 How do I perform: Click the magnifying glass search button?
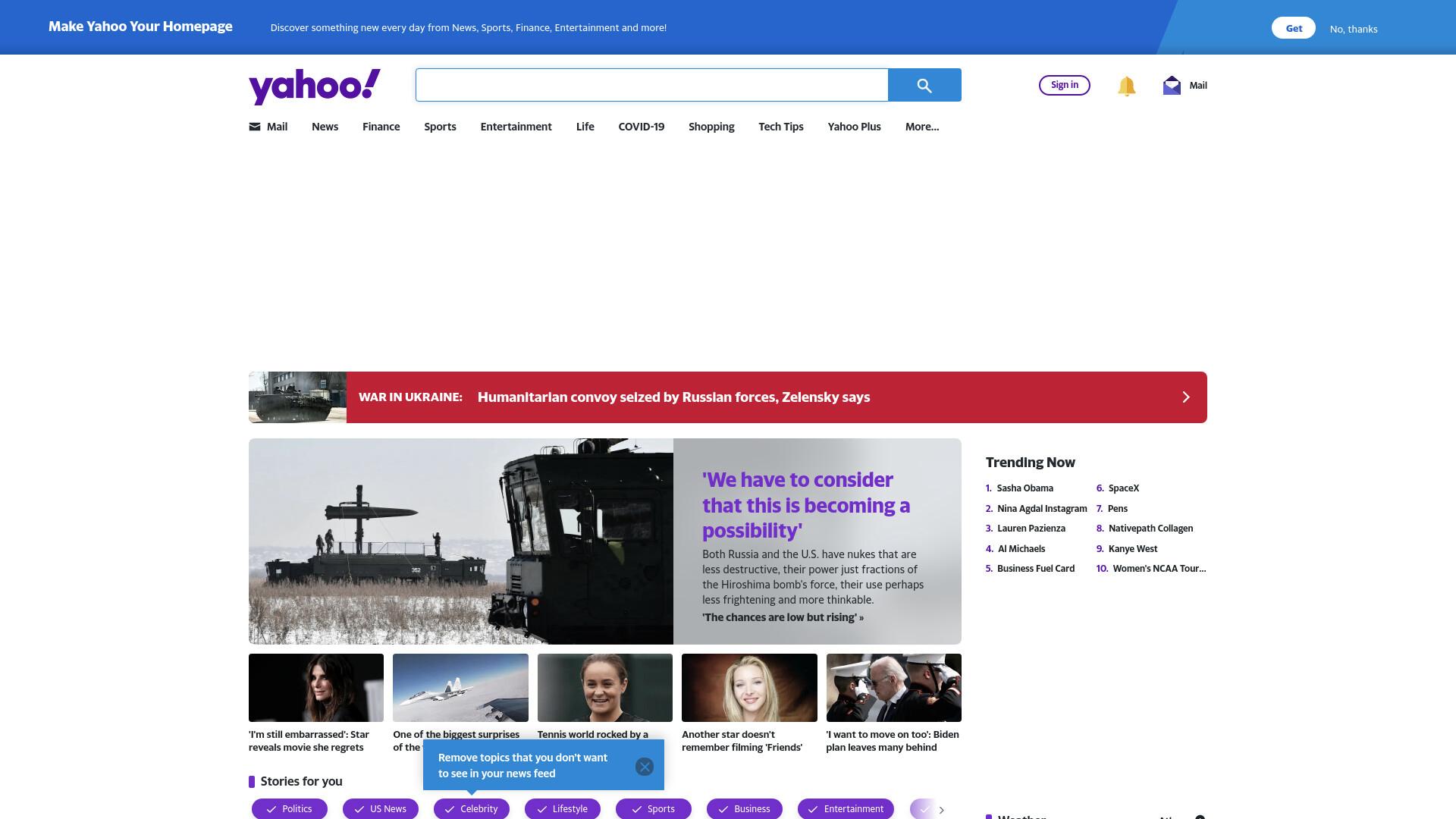(x=924, y=85)
